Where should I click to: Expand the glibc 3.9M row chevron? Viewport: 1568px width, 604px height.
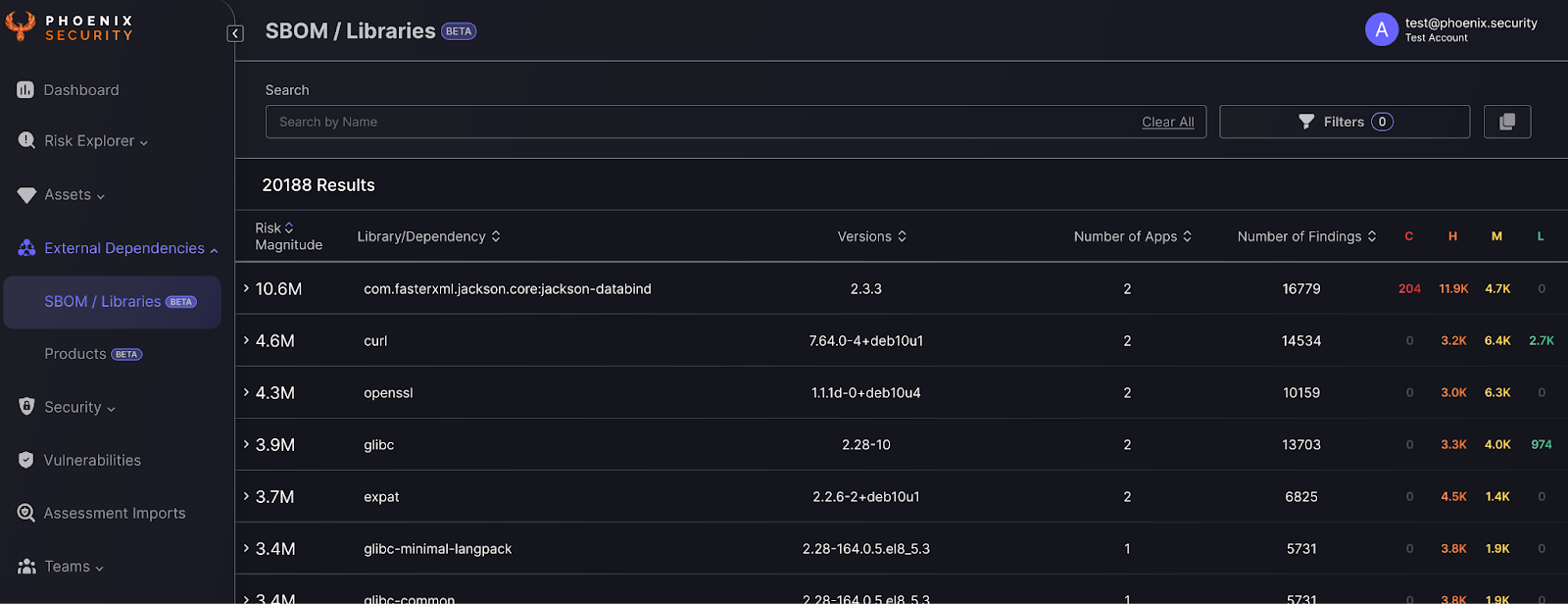point(246,444)
